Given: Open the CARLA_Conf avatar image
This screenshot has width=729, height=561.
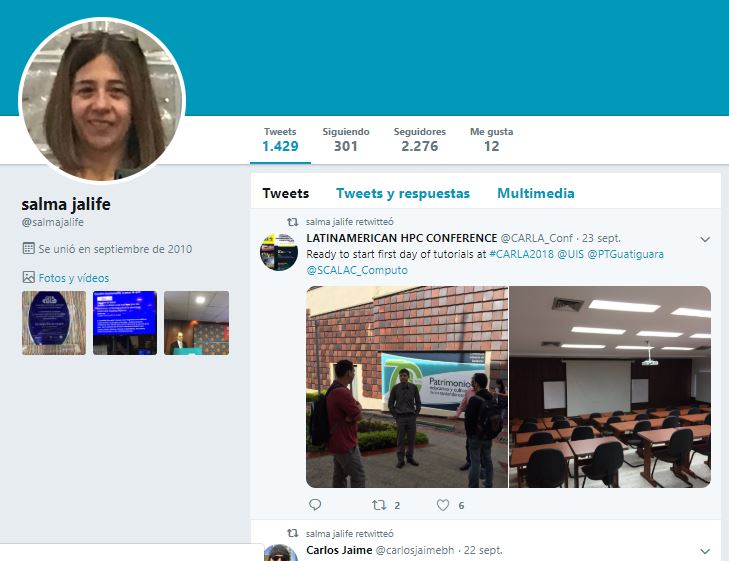Looking at the screenshot, I should pos(278,252).
